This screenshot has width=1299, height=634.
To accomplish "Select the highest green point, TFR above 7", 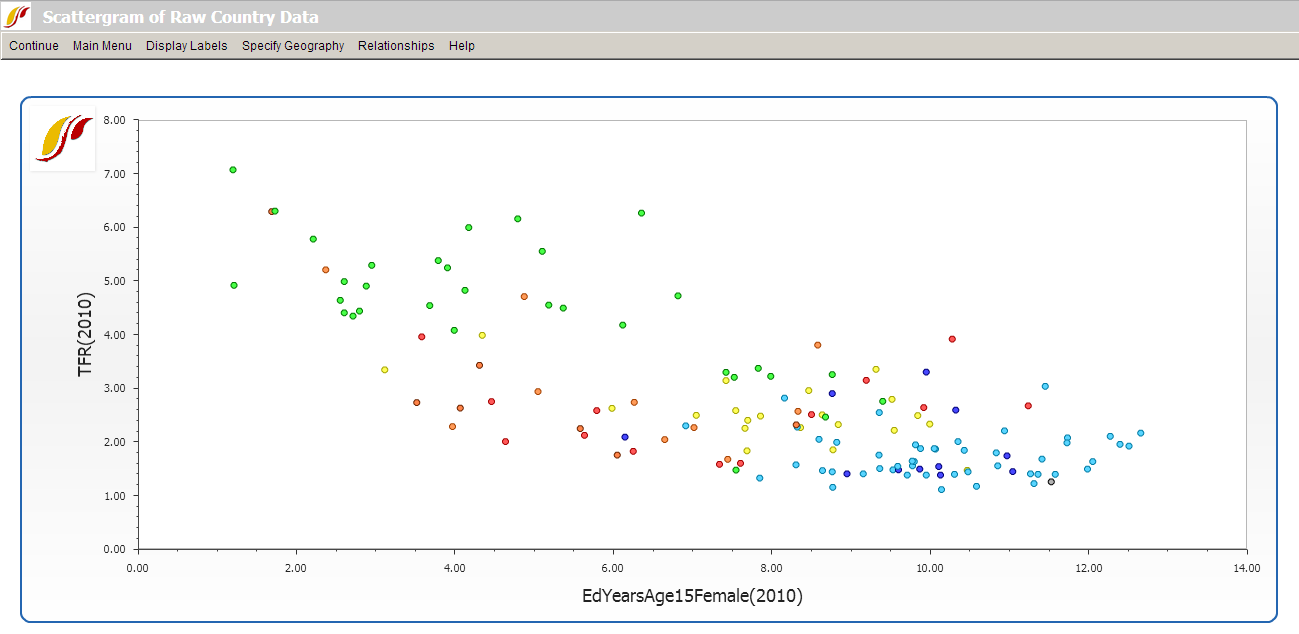I will tap(233, 170).
